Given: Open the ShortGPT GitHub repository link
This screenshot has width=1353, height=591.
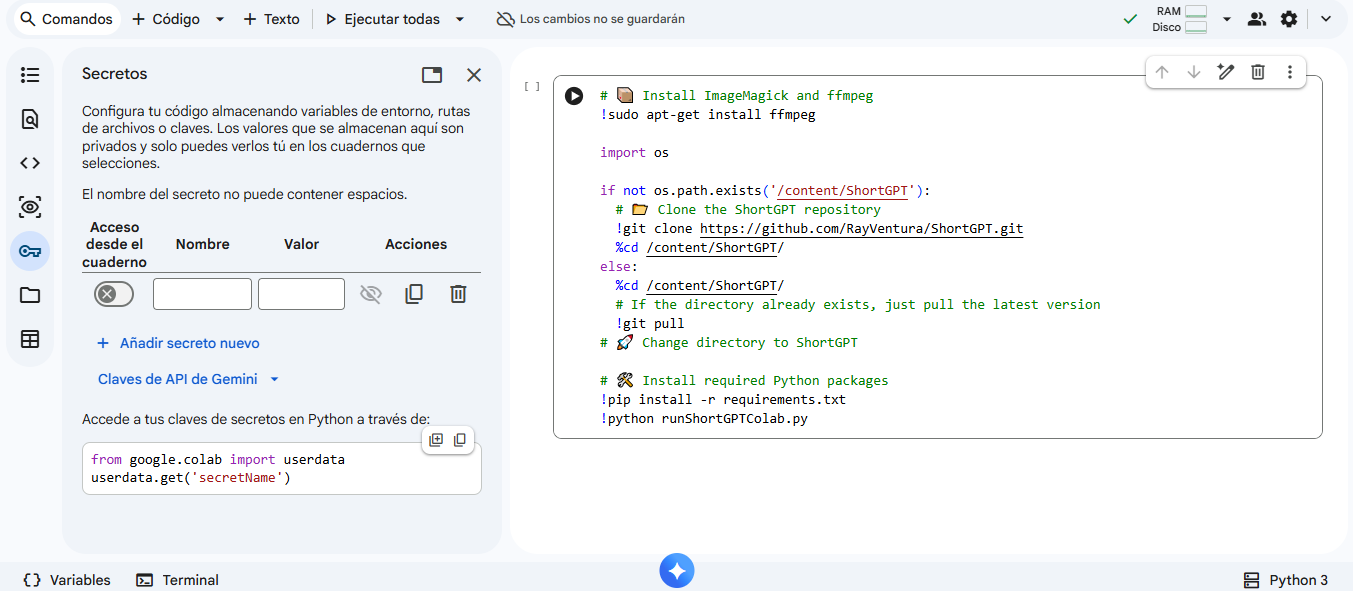Looking at the screenshot, I should point(861,229).
